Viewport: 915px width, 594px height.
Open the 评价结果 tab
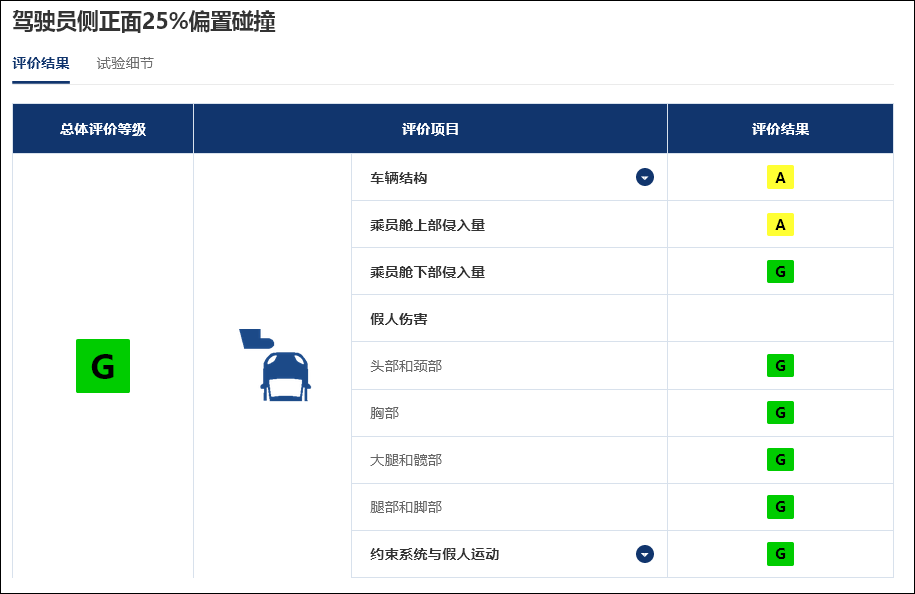coord(41,63)
